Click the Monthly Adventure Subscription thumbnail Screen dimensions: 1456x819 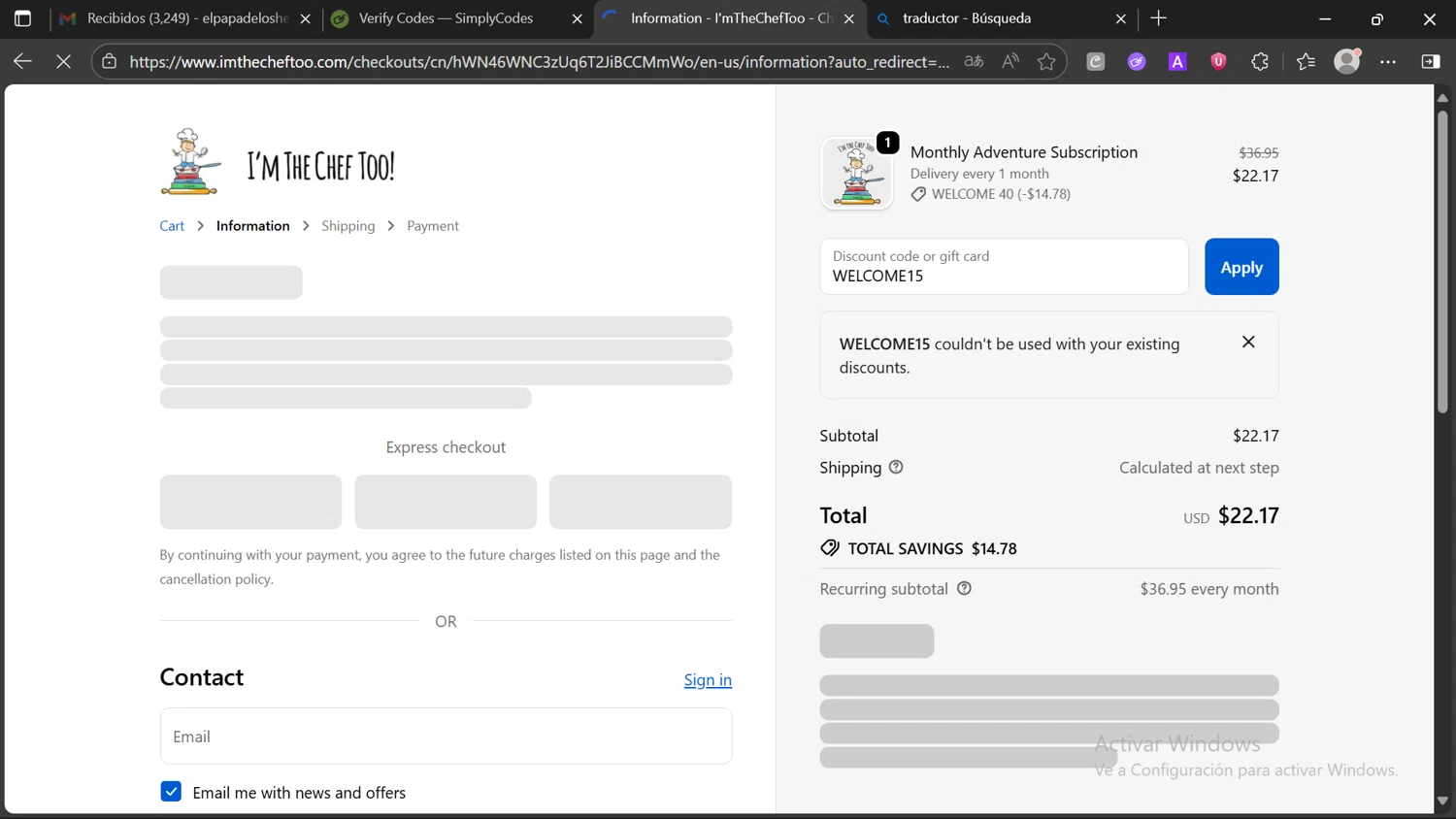point(856,173)
